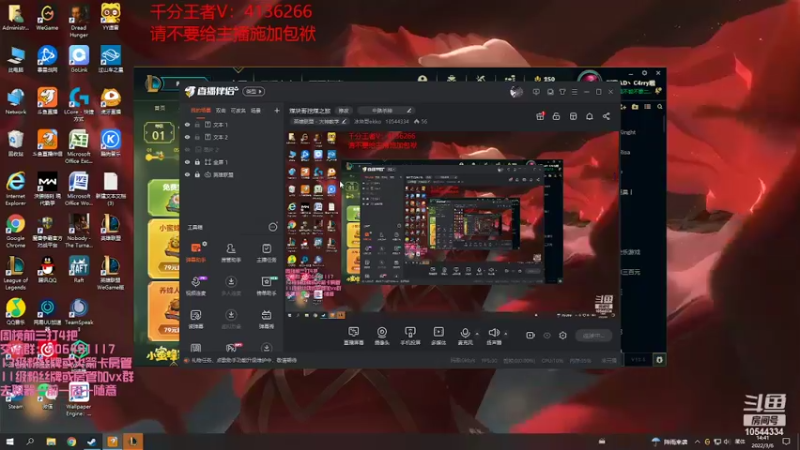Toggle lock on 文本 2 layer
This screenshot has width=800, height=450.
pyautogui.click(x=197, y=137)
